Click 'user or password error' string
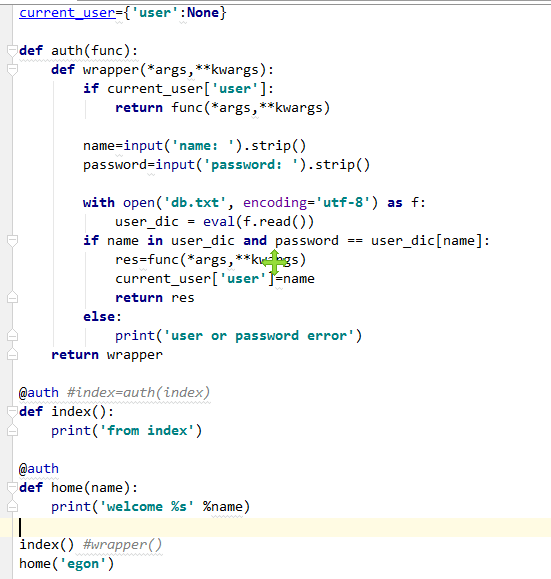Screen dimensions: 551x579 point(259,336)
